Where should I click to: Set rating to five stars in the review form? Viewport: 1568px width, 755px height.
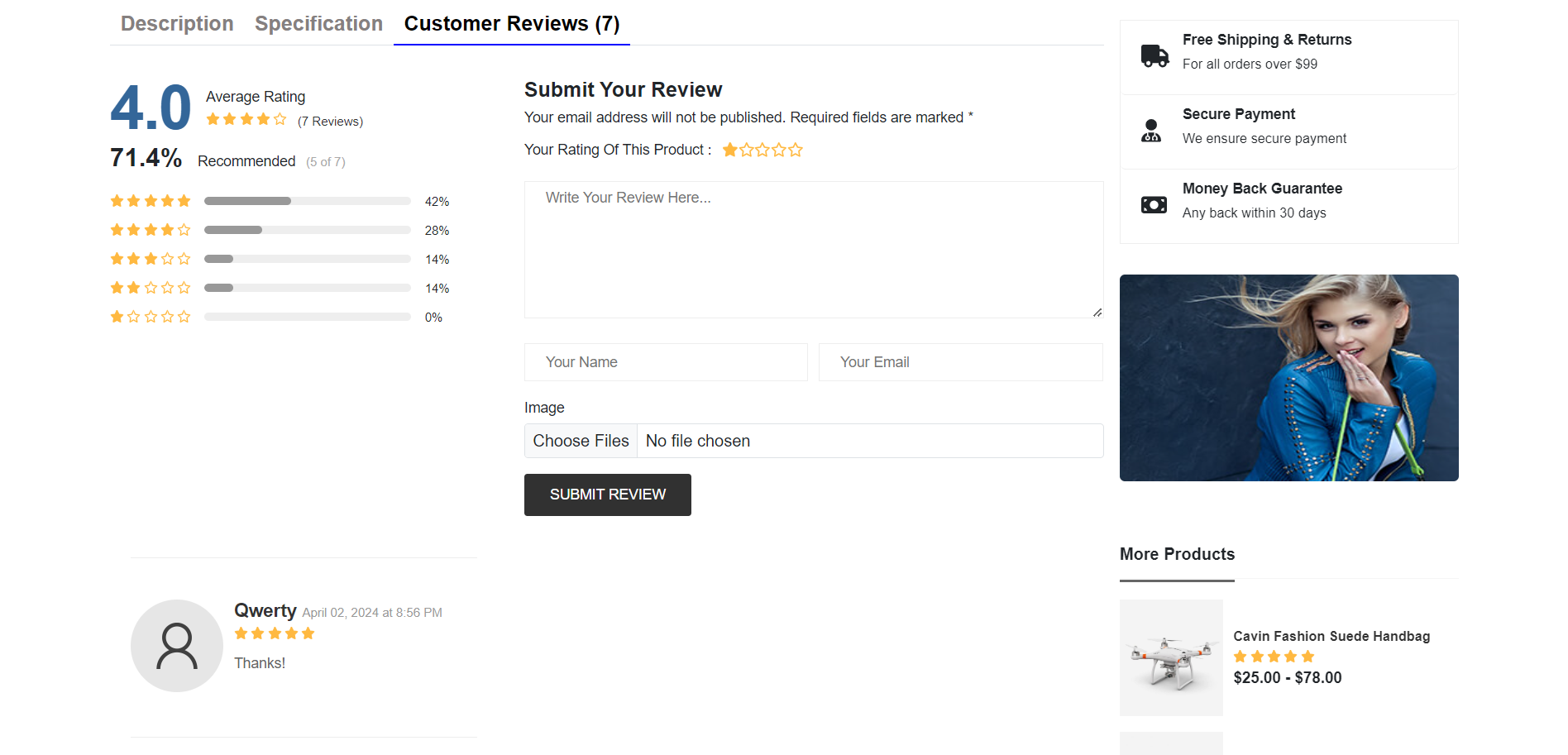tap(796, 150)
